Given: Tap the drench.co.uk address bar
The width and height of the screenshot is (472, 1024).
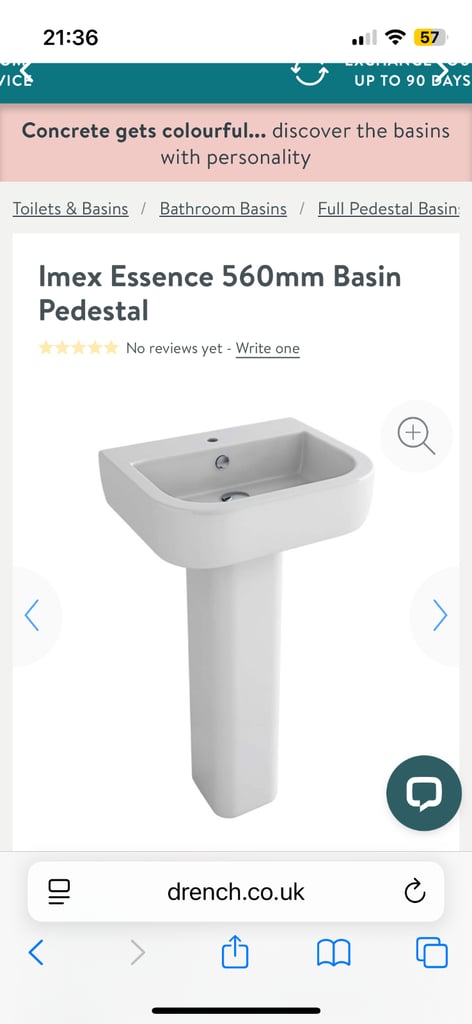Looking at the screenshot, I should tap(236, 891).
